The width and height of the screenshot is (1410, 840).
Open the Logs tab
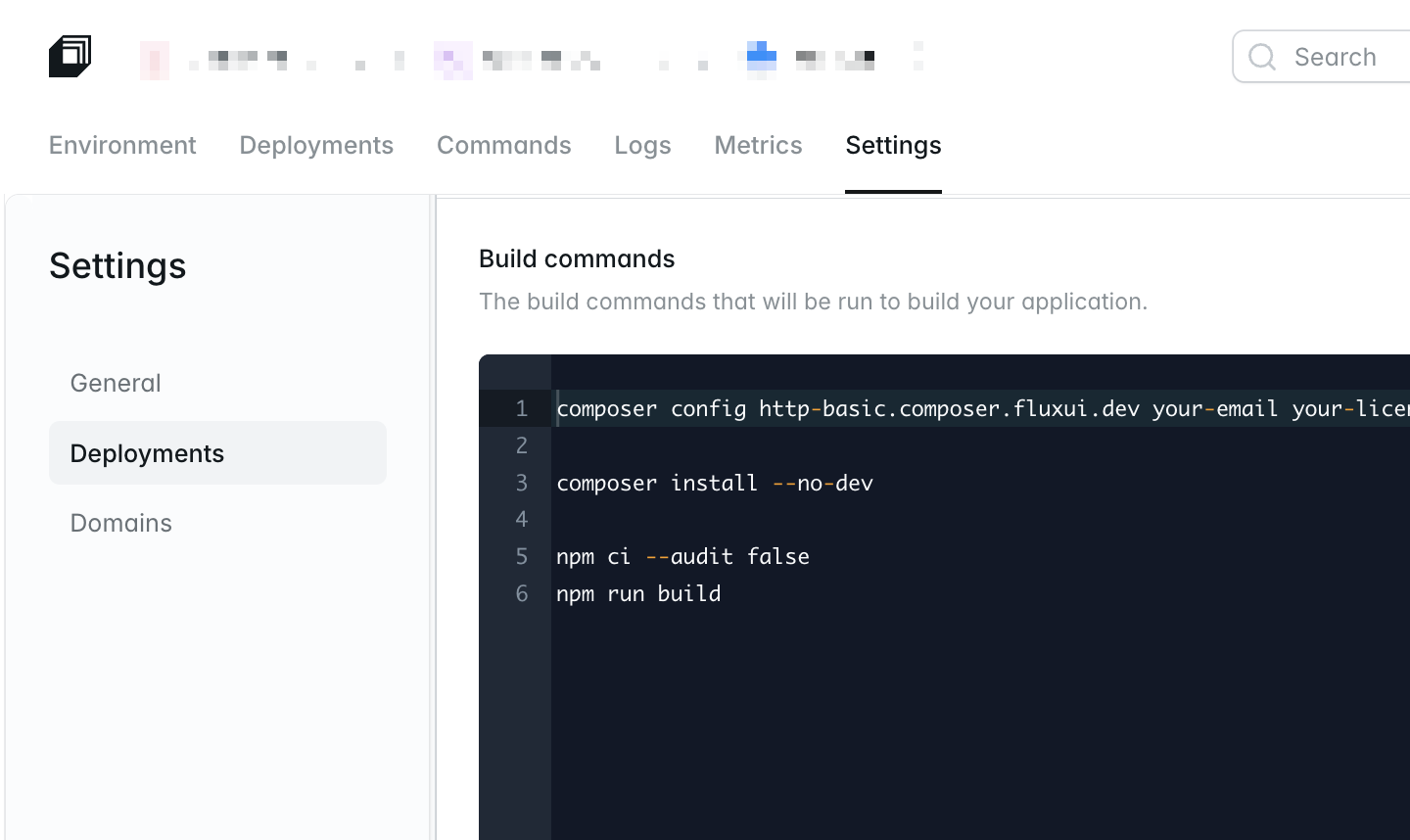click(x=642, y=145)
